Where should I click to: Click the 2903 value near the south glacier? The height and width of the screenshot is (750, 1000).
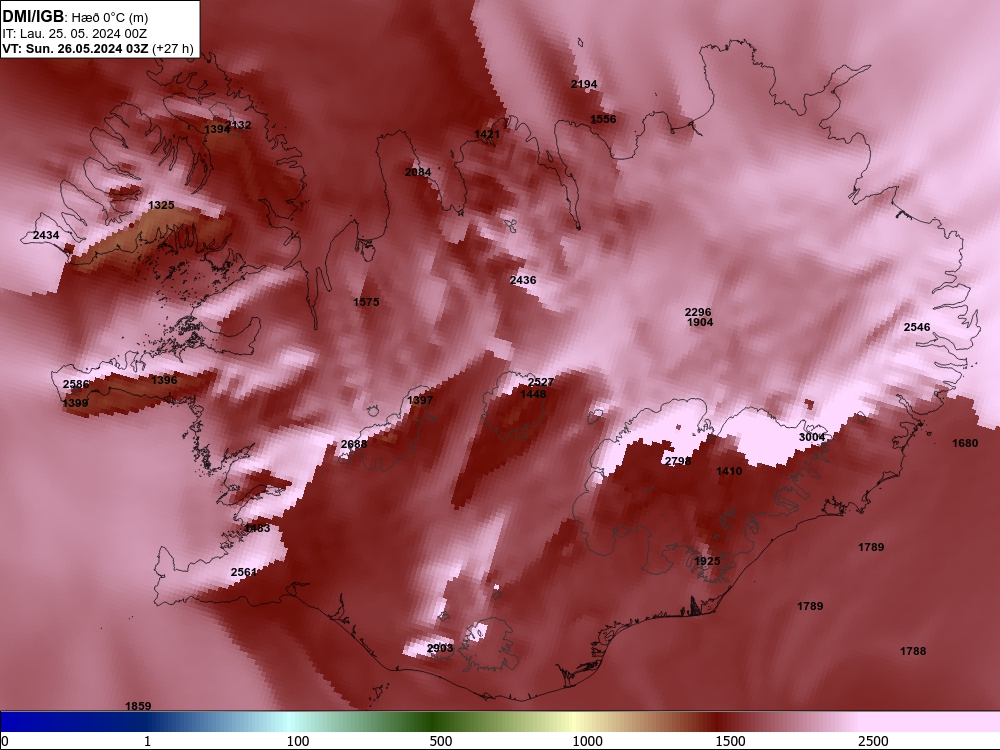(x=439, y=648)
